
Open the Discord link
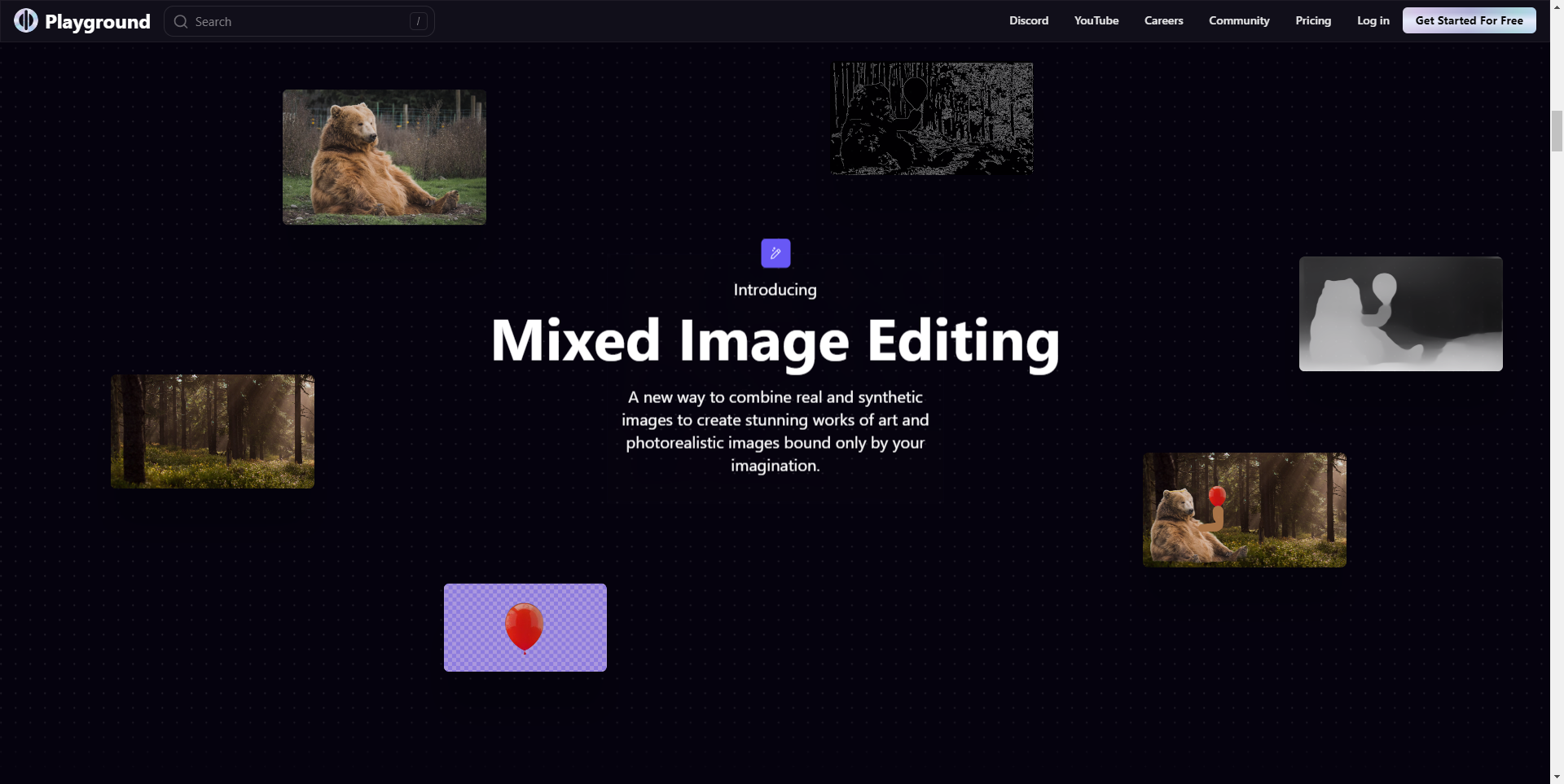[1029, 20]
